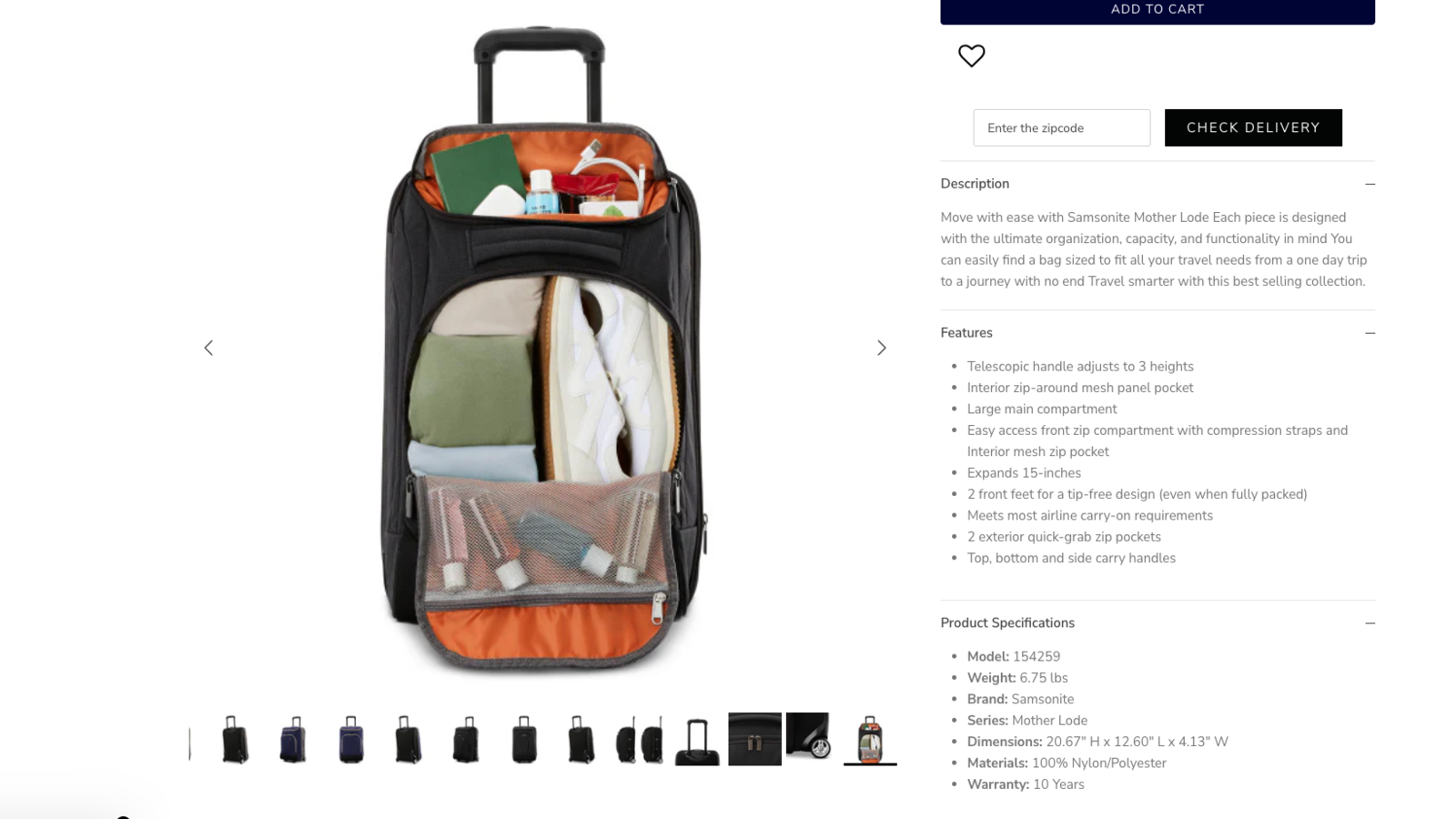The image size is (1456, 819).
Task: Select the packed open bag thumbnail
Action: (x=870, y=739)
